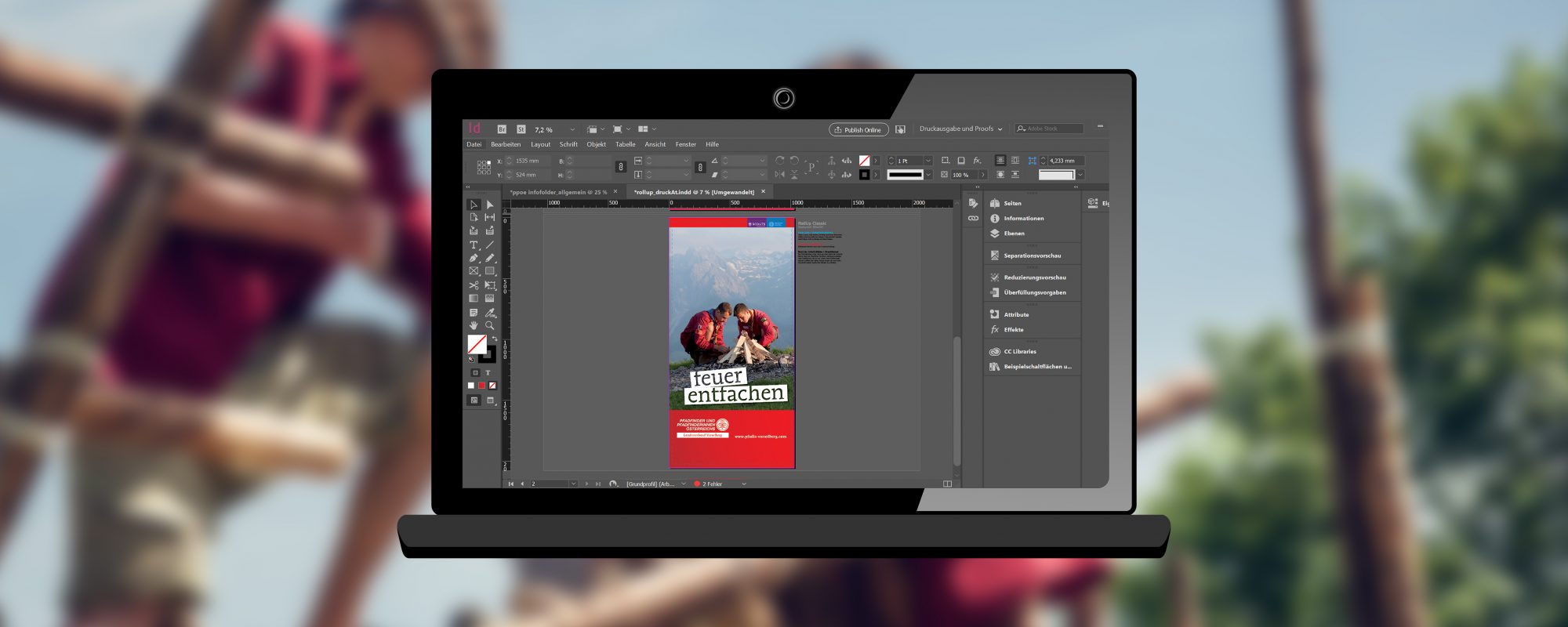Open the Separationsvorschau panel
The width and height of the screenshot is (1568, 627).
[1032, 256]
